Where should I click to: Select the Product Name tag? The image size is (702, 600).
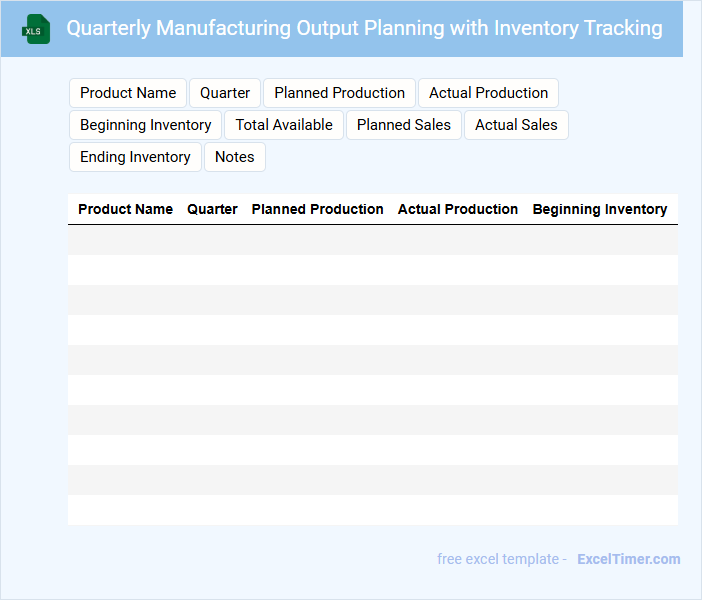[128, 93]
